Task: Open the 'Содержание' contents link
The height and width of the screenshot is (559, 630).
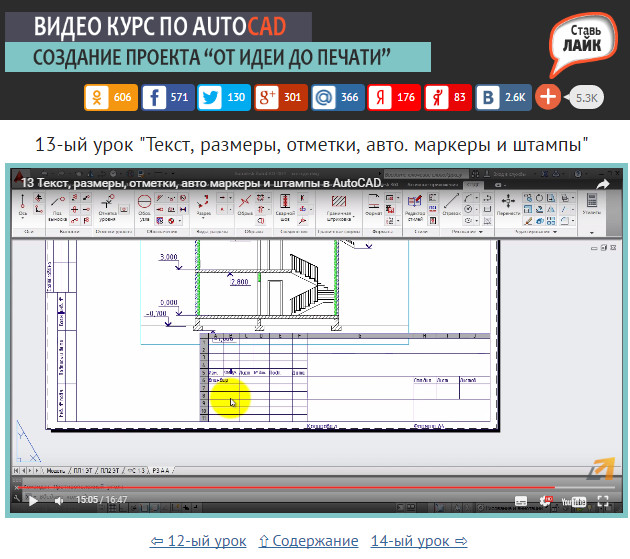Action: point(309,541)
